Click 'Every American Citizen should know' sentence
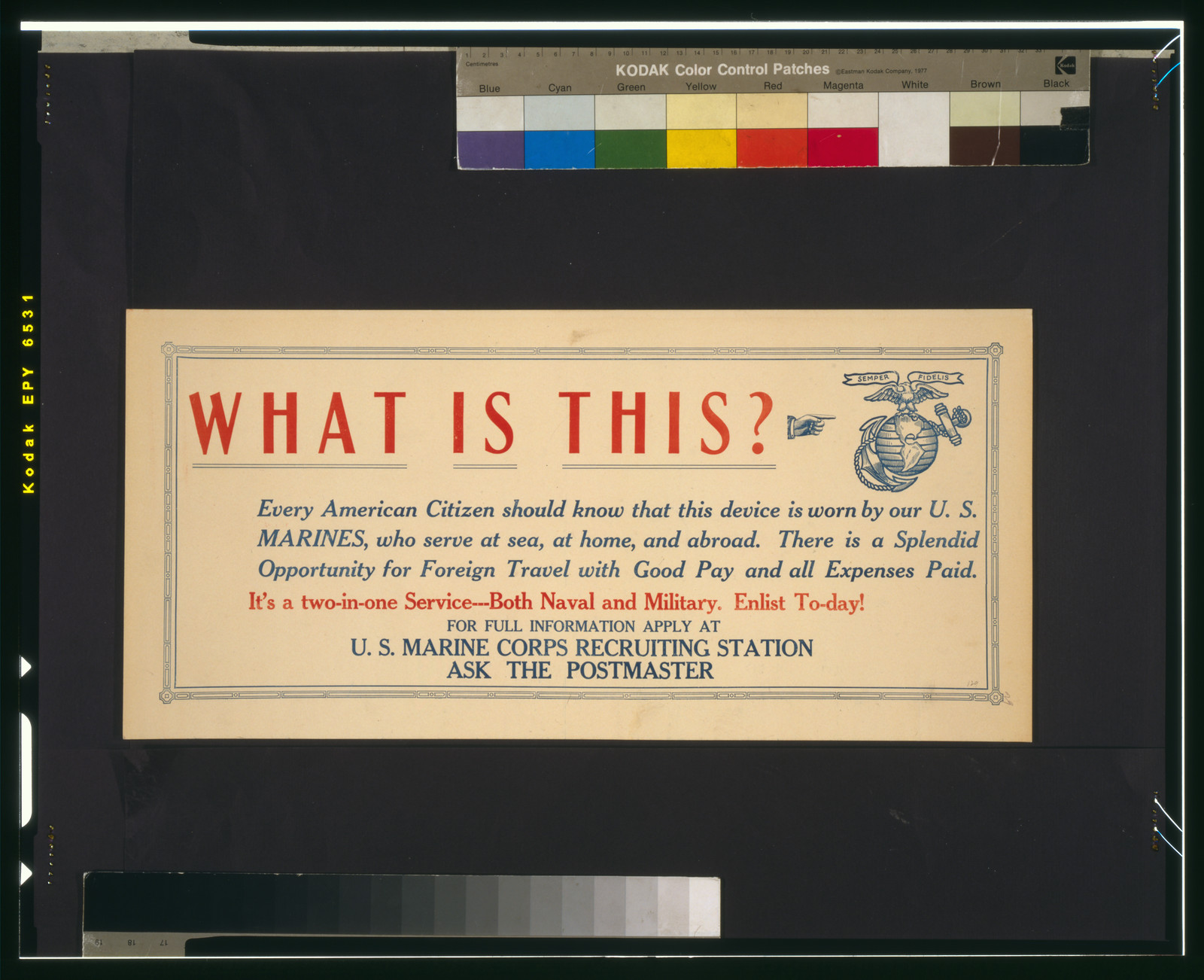1204x980 pixels. [x=440, y=510]
